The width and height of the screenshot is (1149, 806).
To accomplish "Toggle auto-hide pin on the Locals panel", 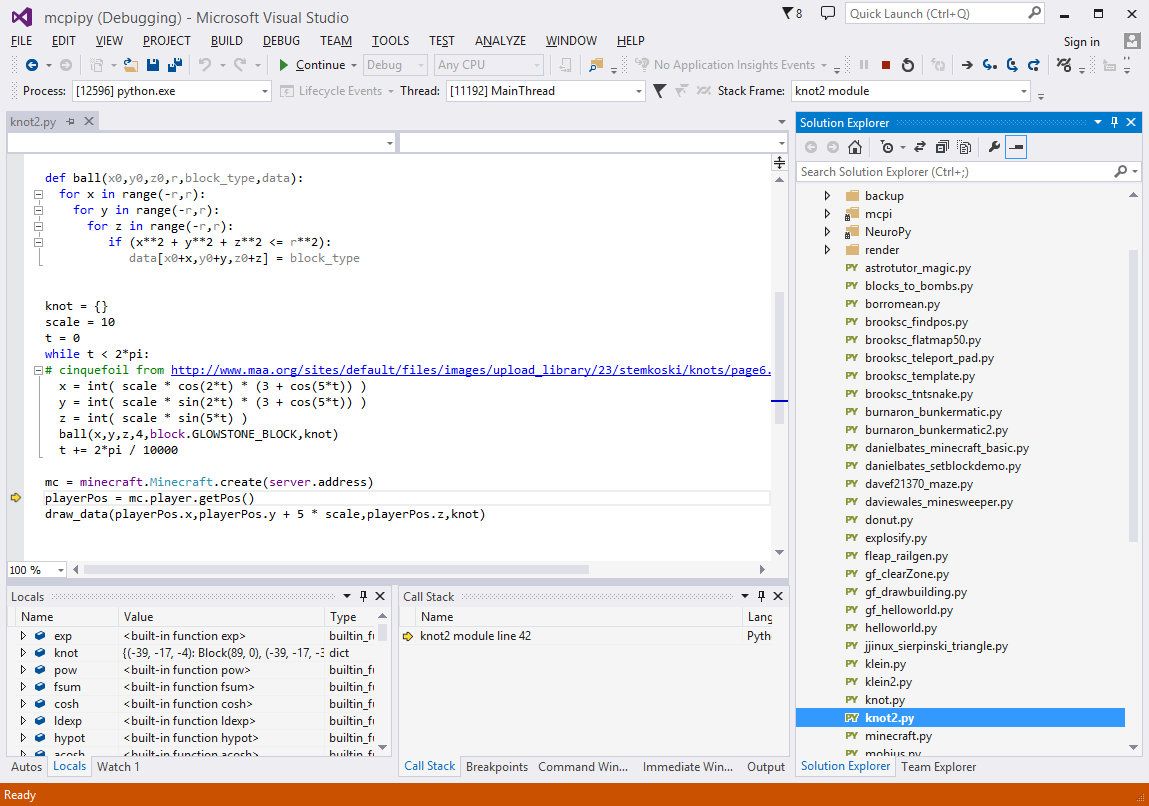I will pos(363,595).
